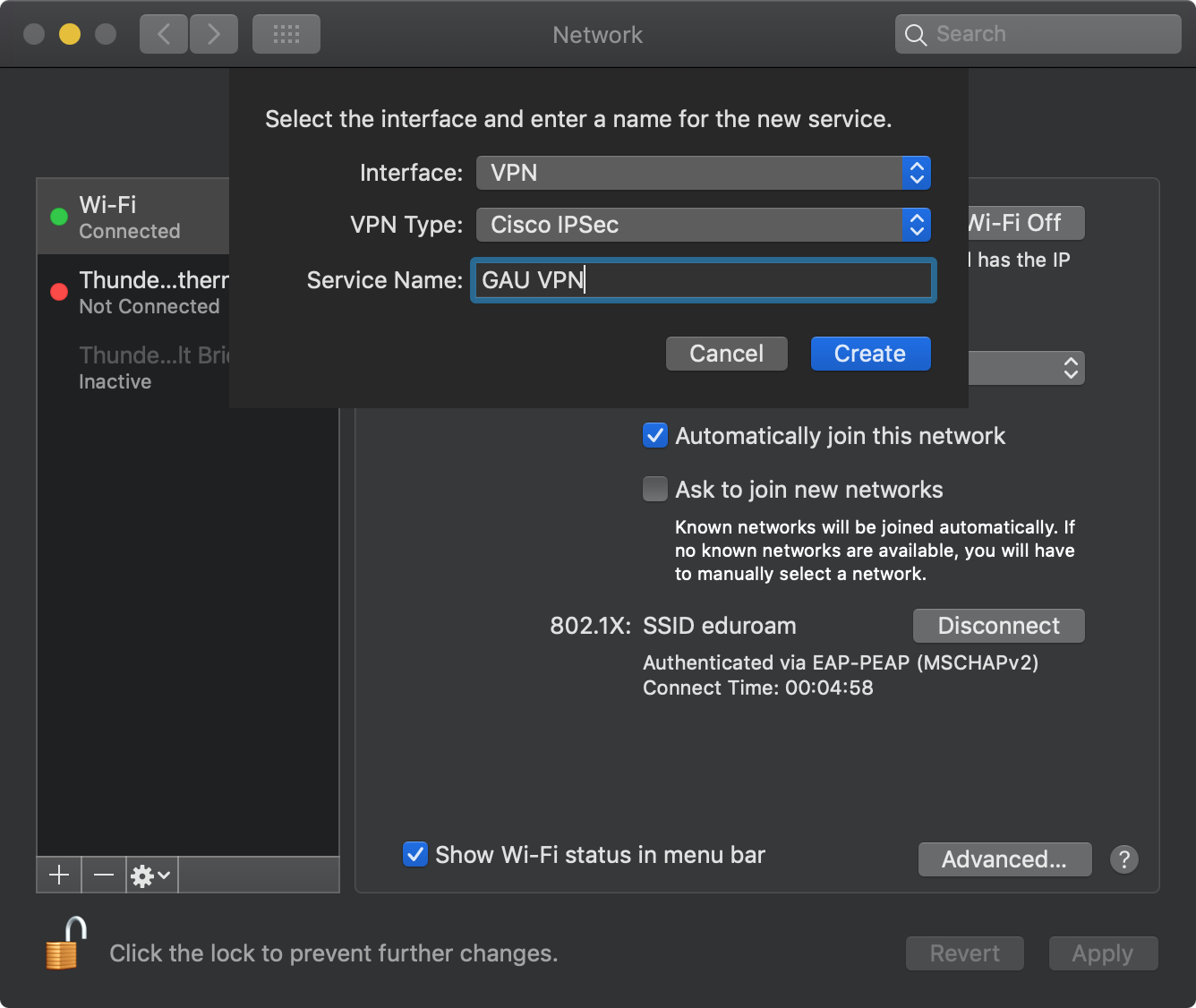Click the green Wi-Fi status indicator
Screen dimensions: 1196x1008
59,217
